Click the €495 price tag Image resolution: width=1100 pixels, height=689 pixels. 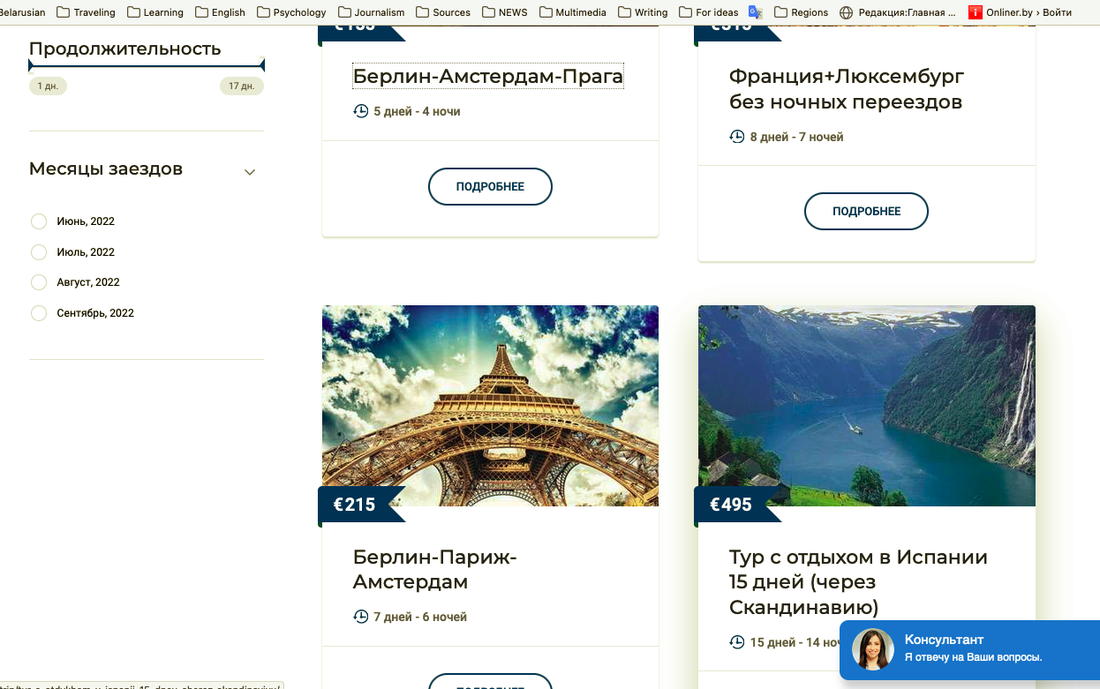tap(735, 504)
